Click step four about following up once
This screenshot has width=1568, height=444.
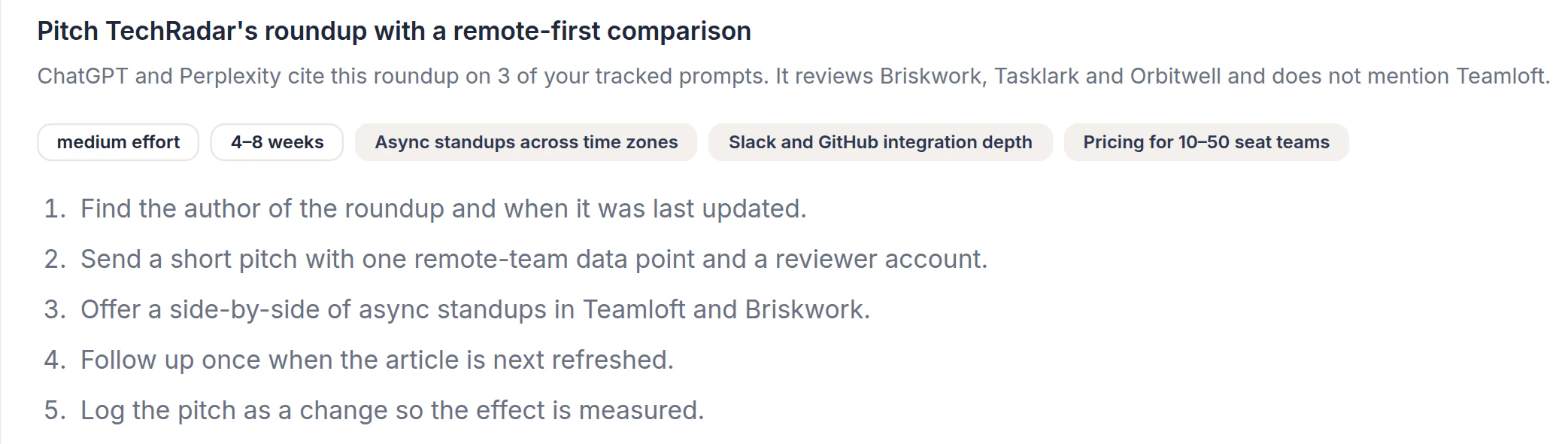(377, 360)
